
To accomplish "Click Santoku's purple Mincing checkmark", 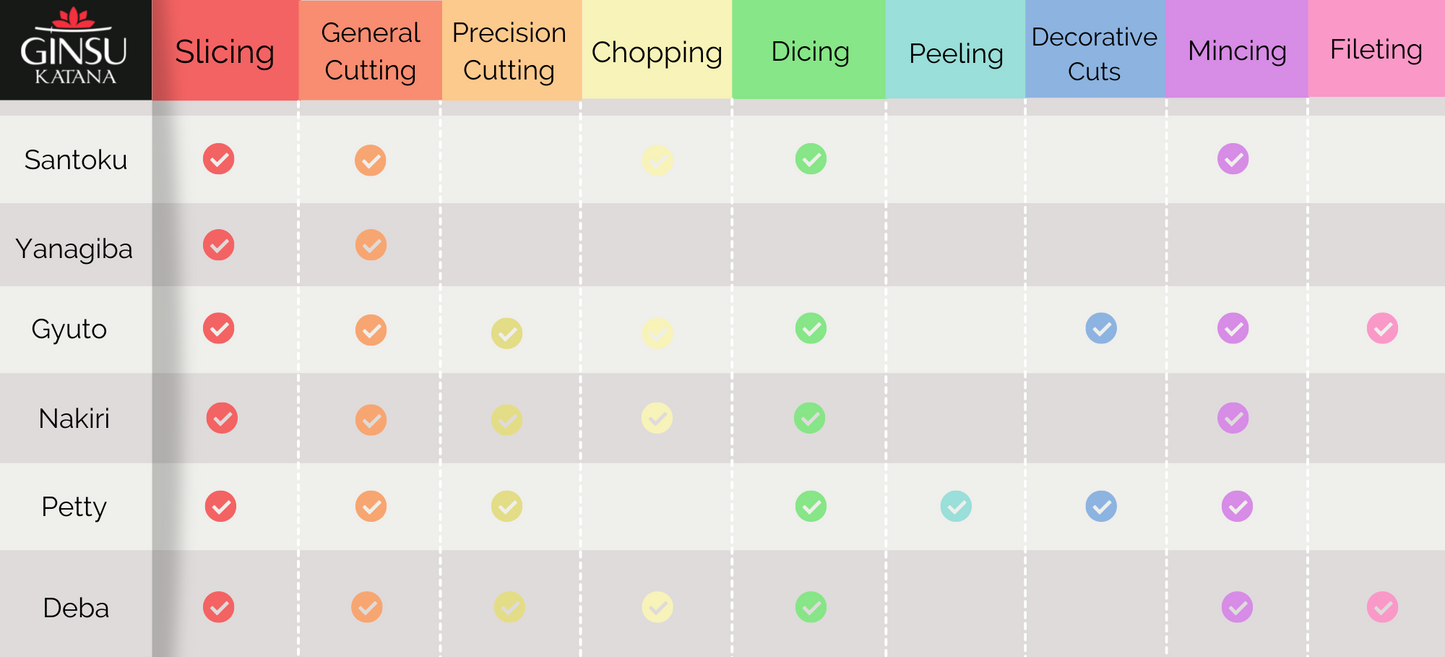I will (x=1233, y=159).
